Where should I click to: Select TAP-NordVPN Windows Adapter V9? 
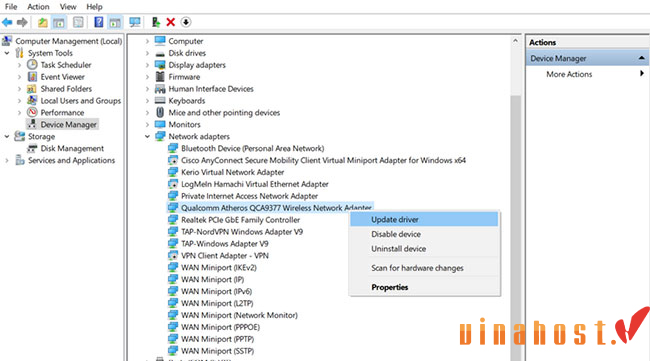coord(242,232)
